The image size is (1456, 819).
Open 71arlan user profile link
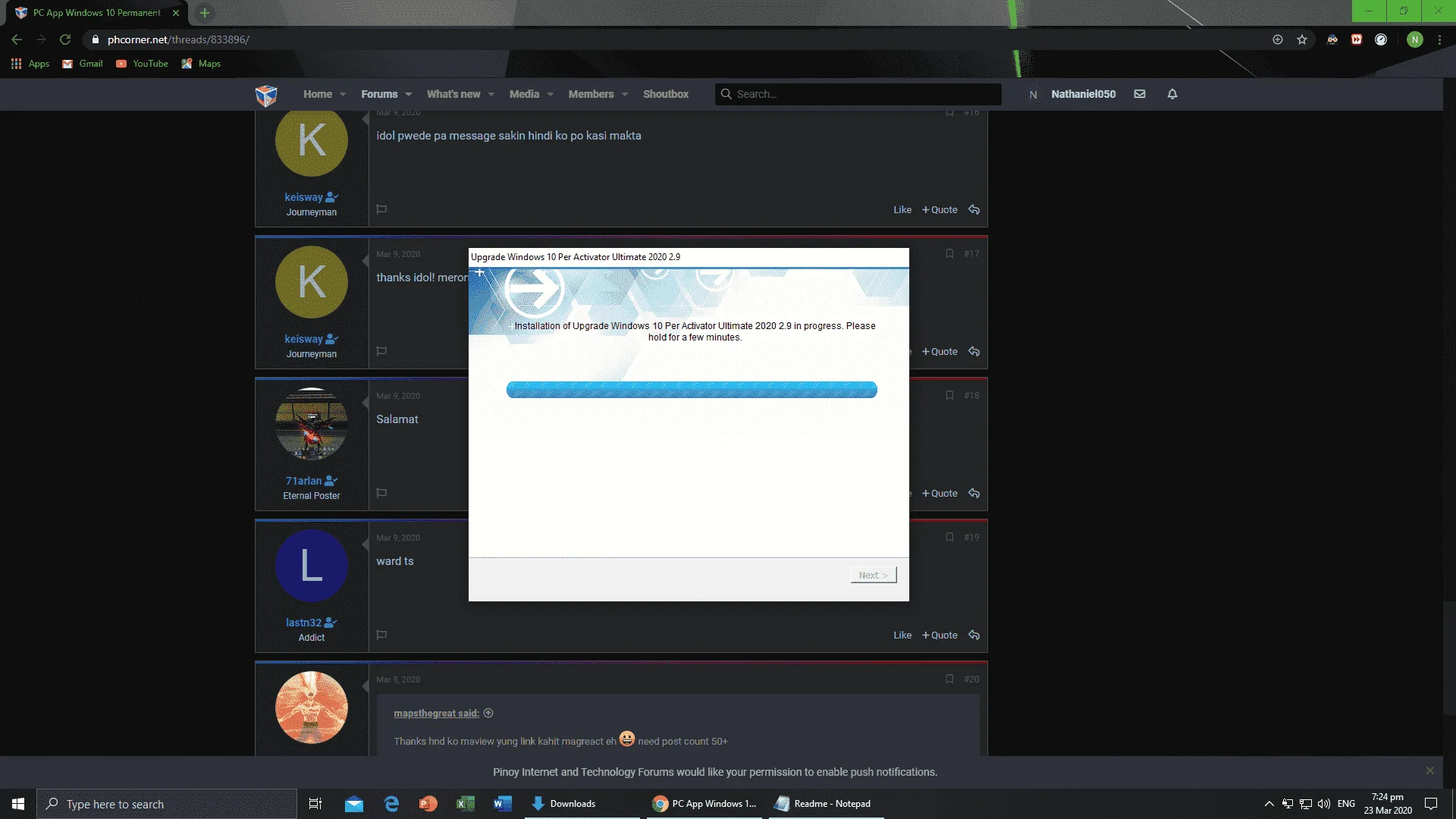tap(303, 481)
